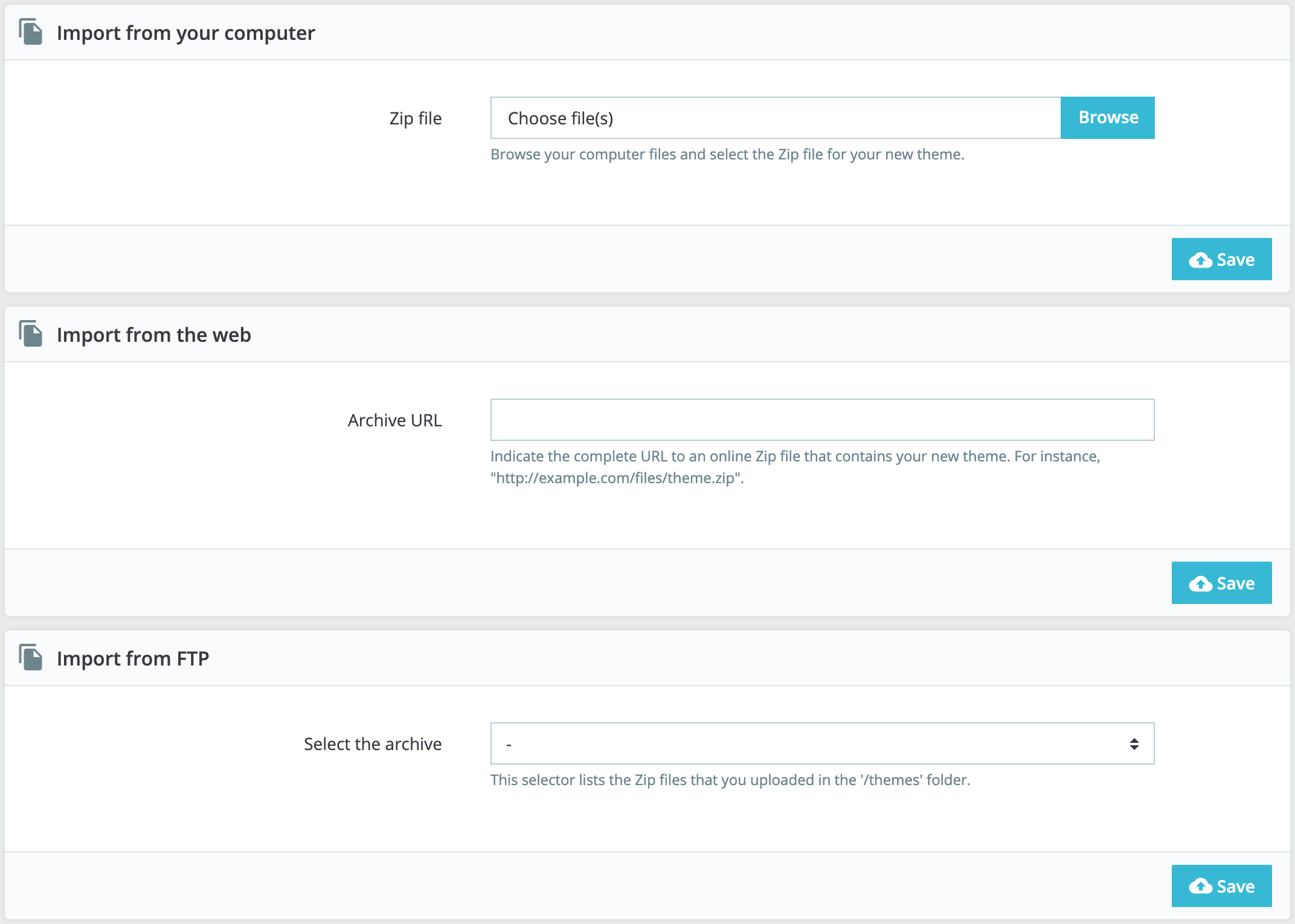This screenshot has width=1295, height=924.
Task: Click help text about the '/themes' folder
Action: (x=730, y=780)
